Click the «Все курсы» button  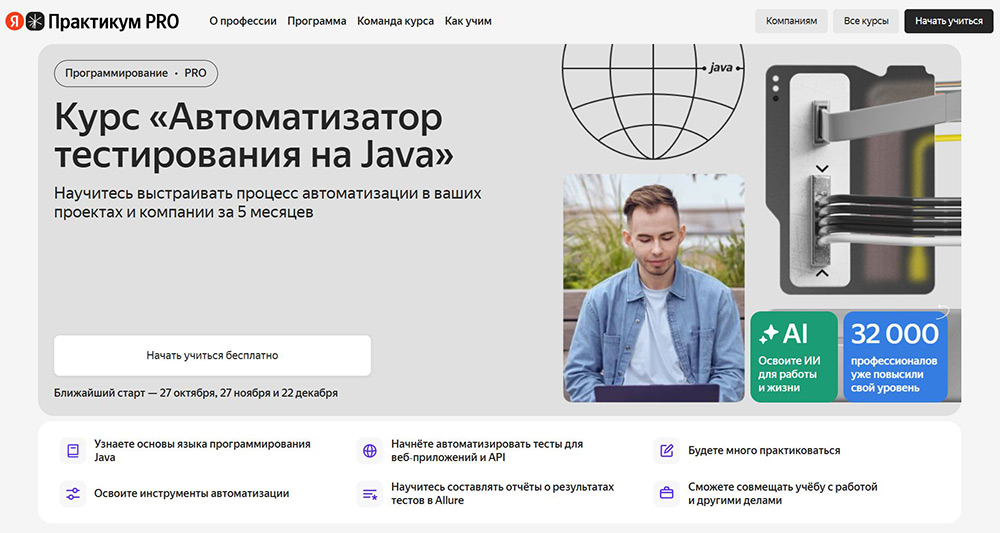pyautogui.click(x=866, y=21)
